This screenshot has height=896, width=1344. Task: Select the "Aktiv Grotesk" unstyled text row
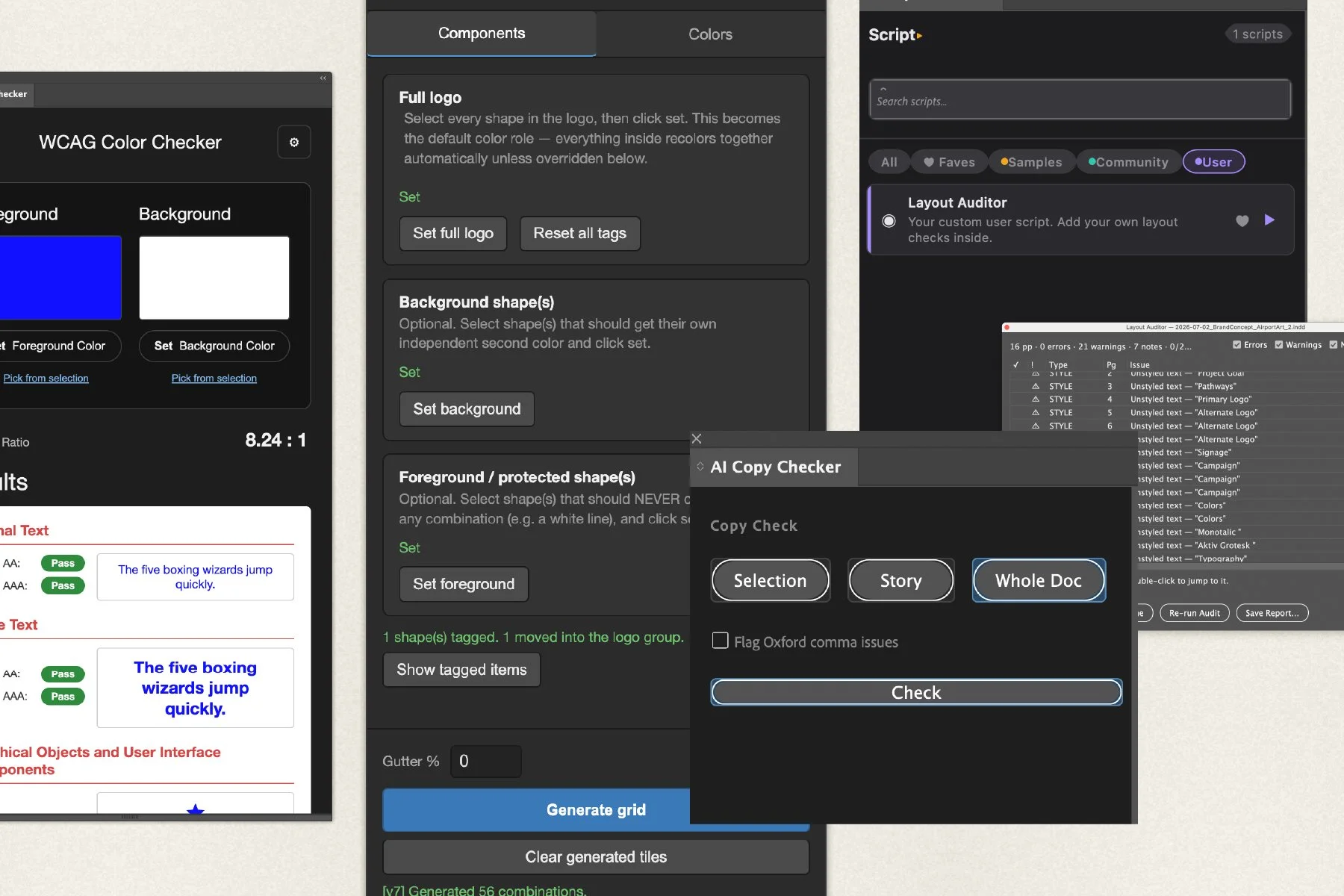coord(1239,546)
